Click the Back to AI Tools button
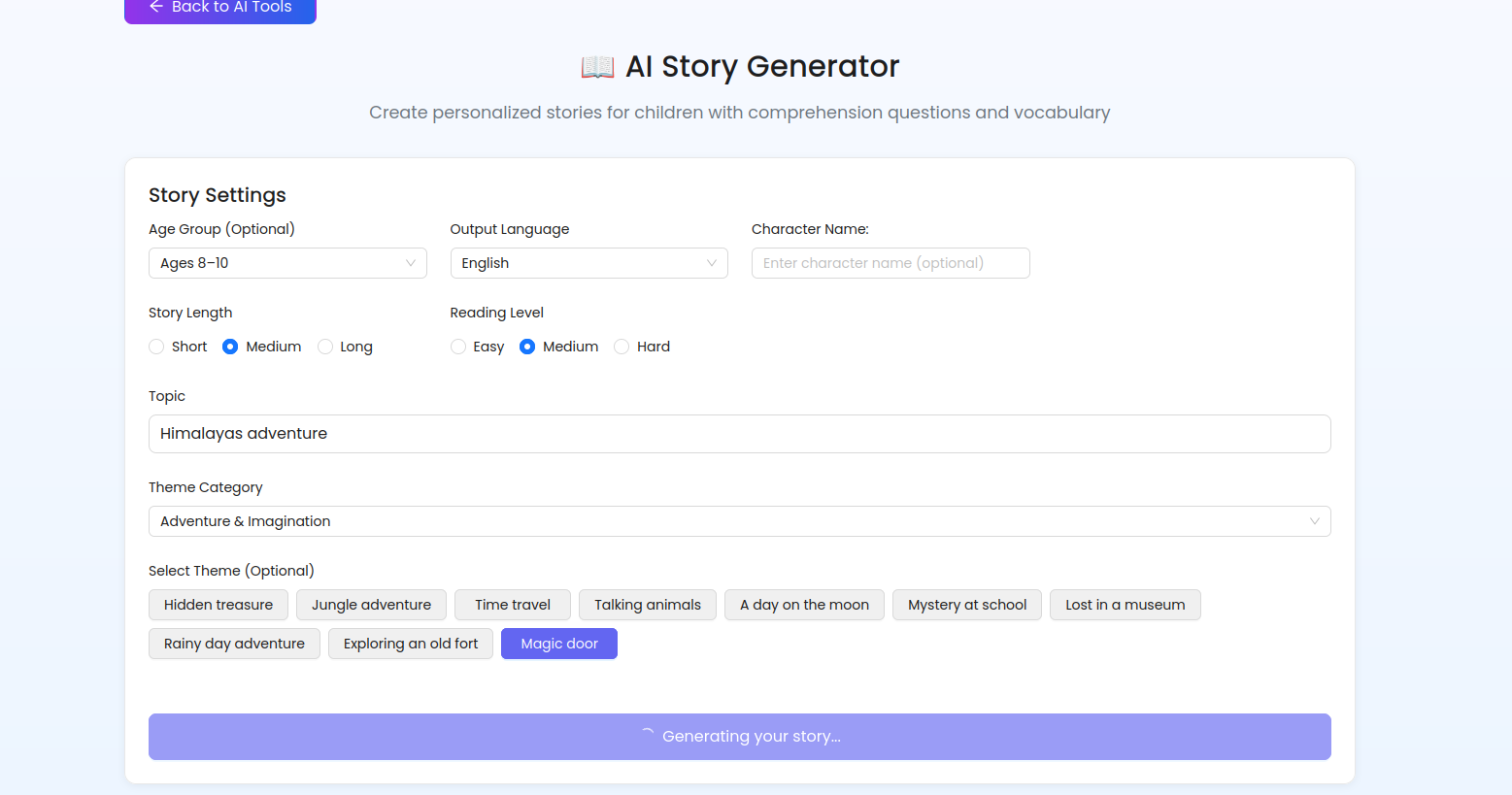 click(x=220, y=9)
